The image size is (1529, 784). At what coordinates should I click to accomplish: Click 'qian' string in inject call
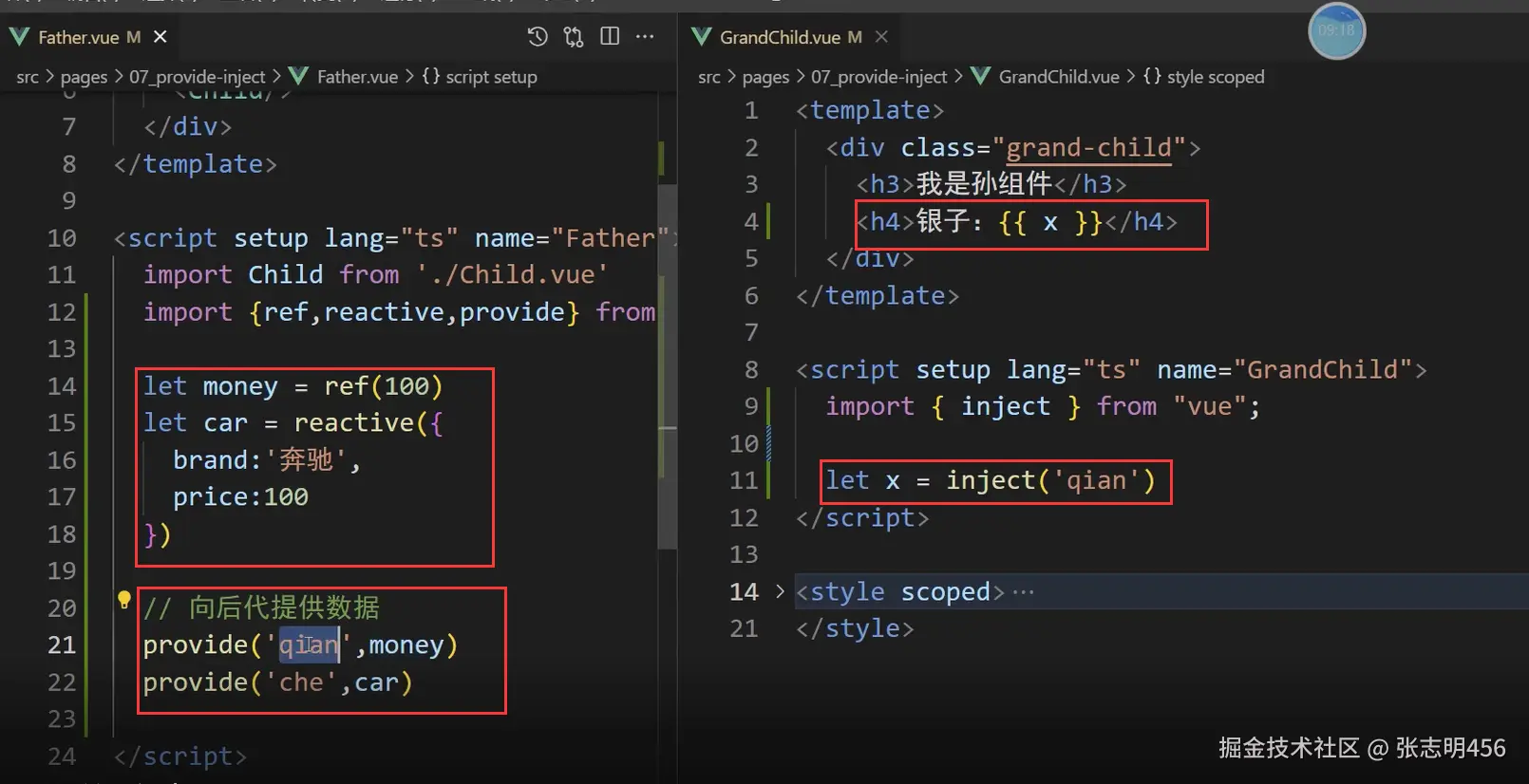pyautogui.click(x=1096, y=481)
